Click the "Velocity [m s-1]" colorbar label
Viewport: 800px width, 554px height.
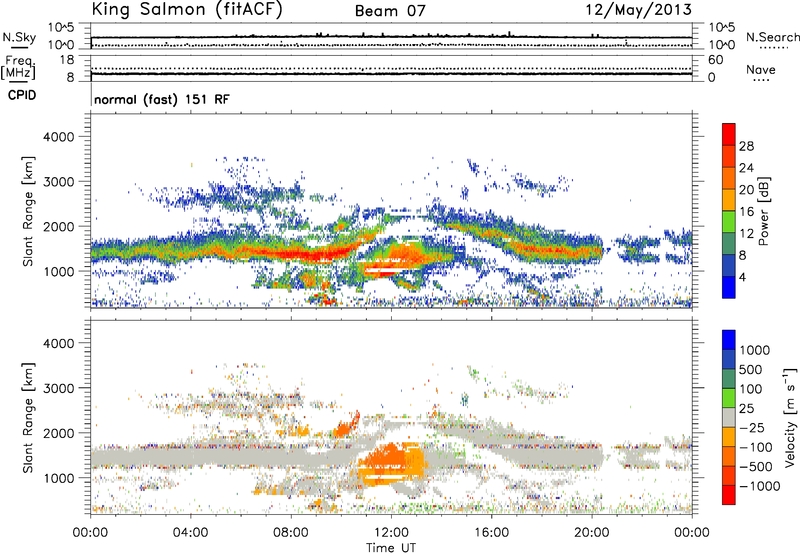pos(790,417)
